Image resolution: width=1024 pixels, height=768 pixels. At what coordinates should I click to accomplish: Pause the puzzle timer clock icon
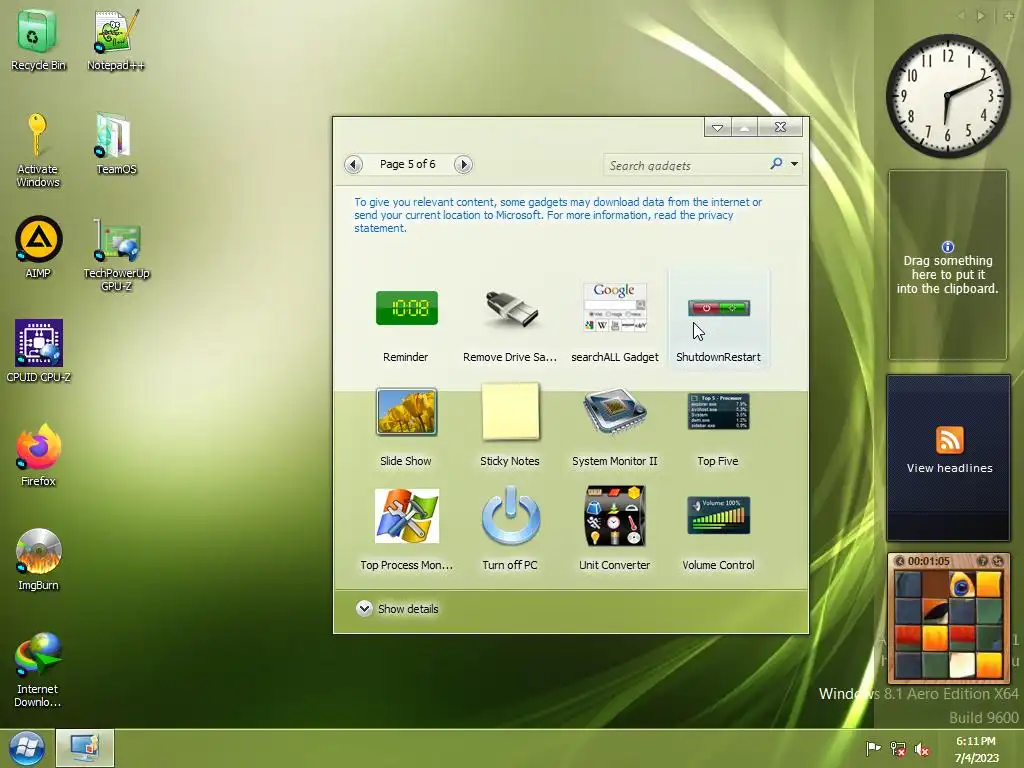(x=899, y=561)
